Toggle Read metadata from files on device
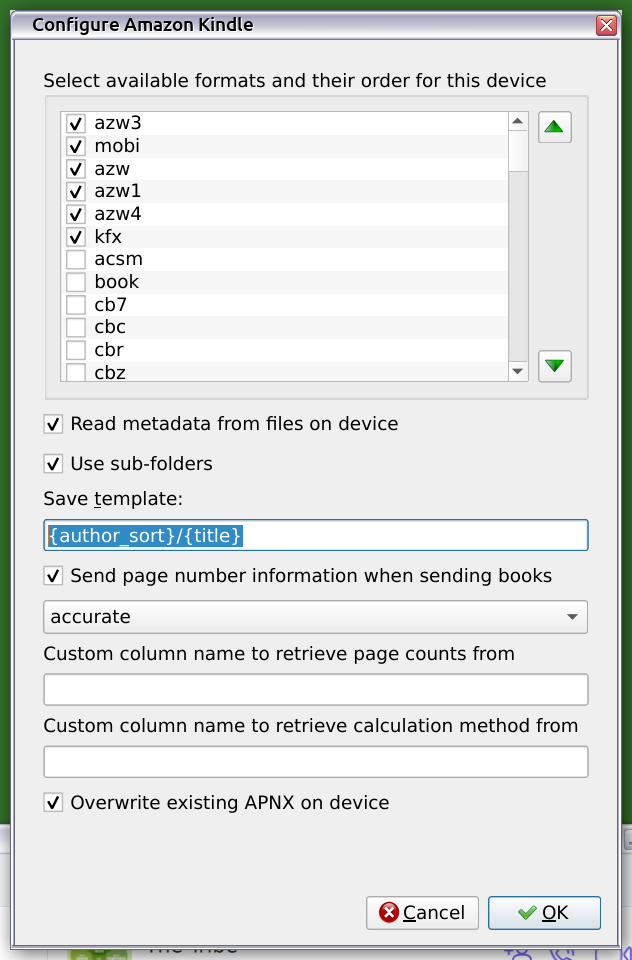The width and height of the screenshot is (632, 960). [54, 424]
